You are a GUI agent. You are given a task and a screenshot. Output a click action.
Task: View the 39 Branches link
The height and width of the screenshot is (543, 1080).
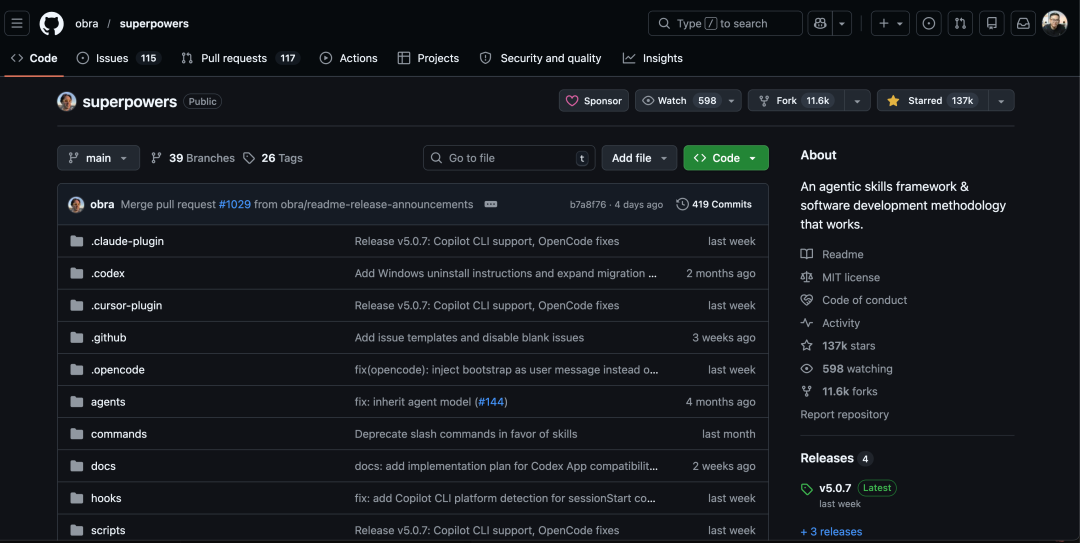[193, 158]
